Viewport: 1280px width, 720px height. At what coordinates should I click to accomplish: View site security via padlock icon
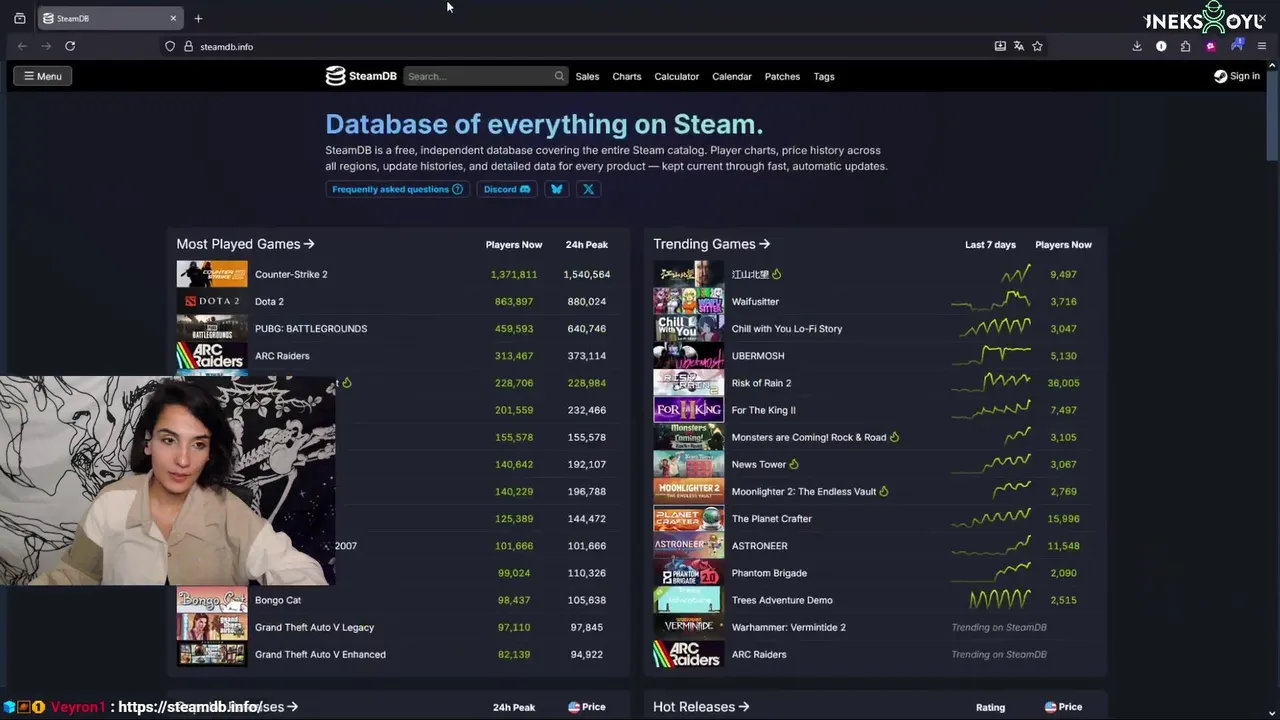[188, 46]
